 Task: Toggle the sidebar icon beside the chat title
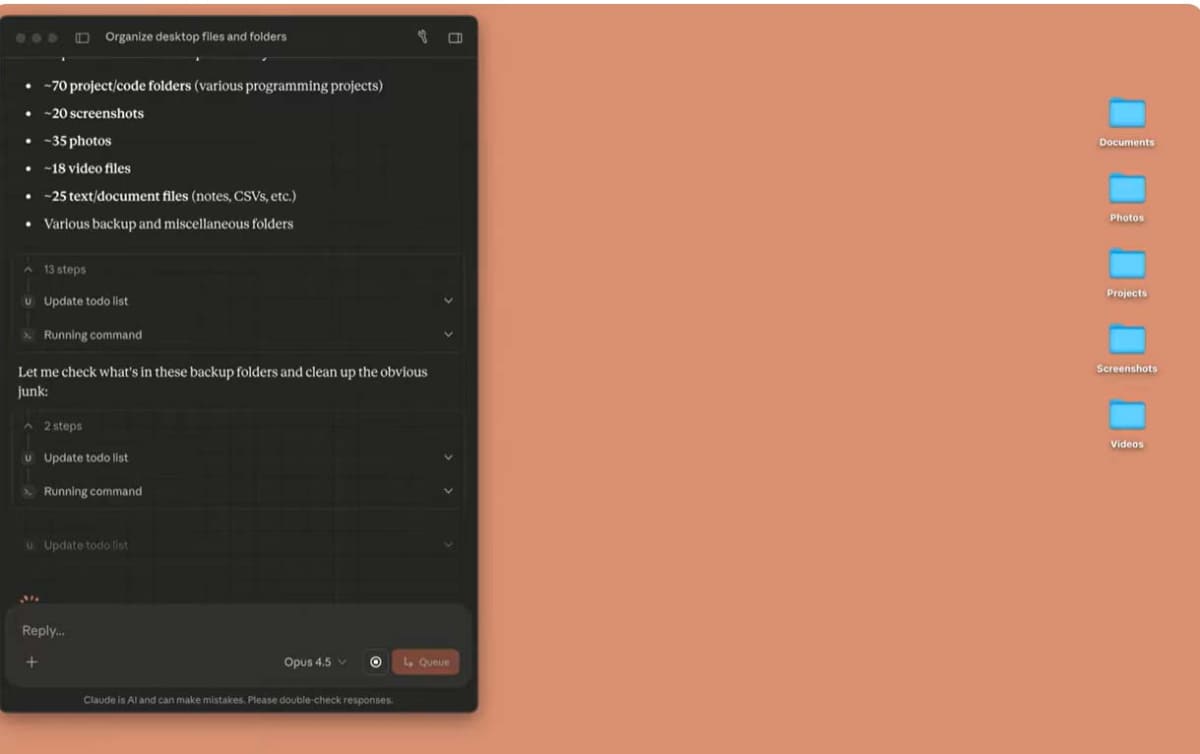[82, 38]
